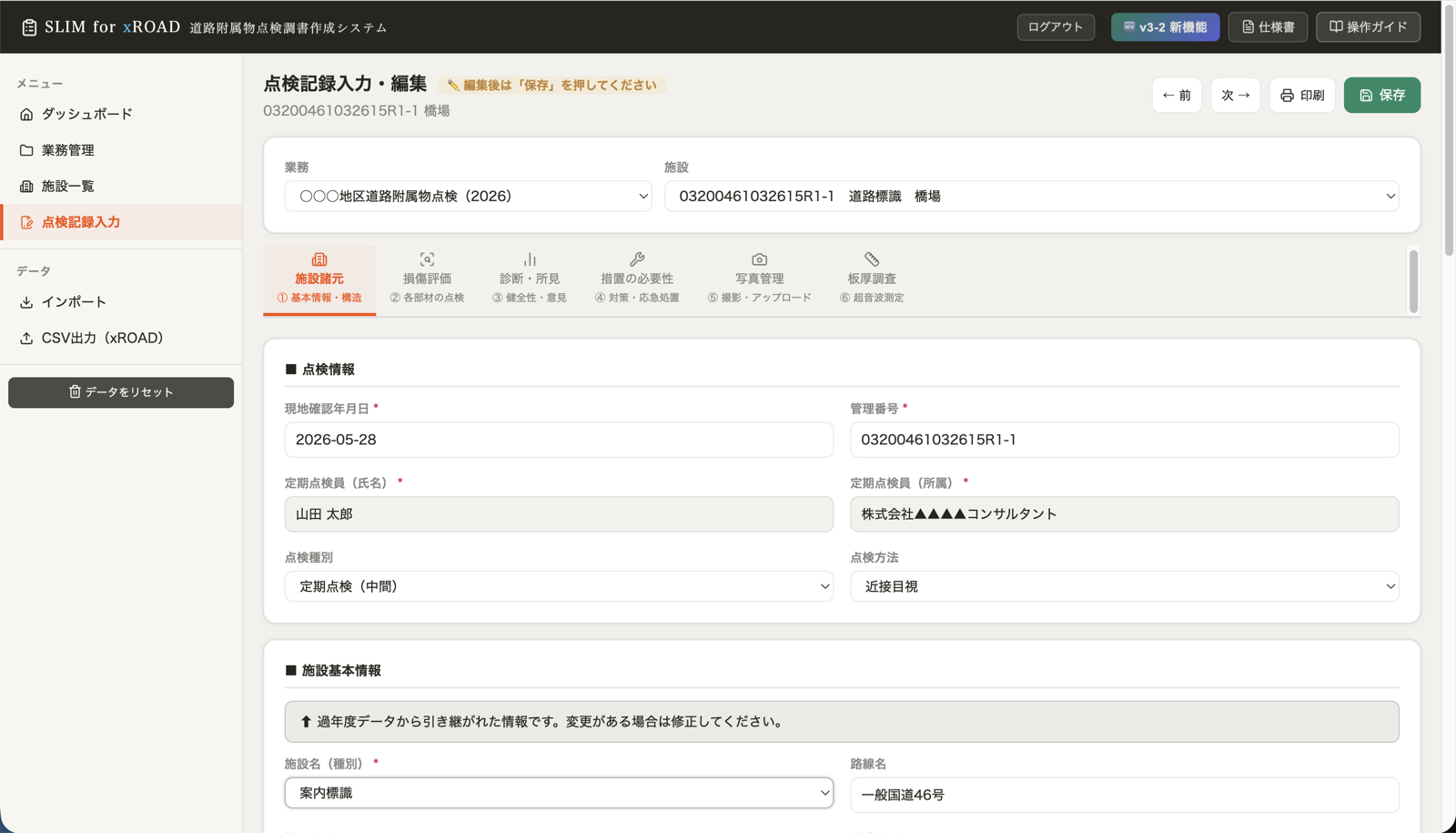Screen dimensions: 1456x833
Task: Click the 現地確認年月日 date field
Action: pyautogui.click(x=559, y=440)
